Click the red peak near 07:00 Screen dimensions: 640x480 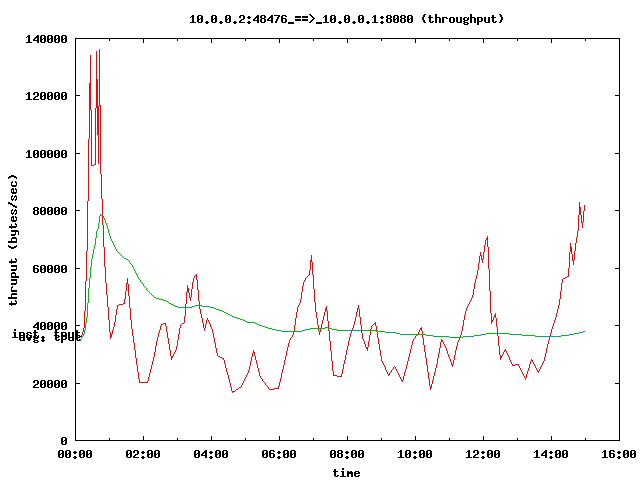312,256
